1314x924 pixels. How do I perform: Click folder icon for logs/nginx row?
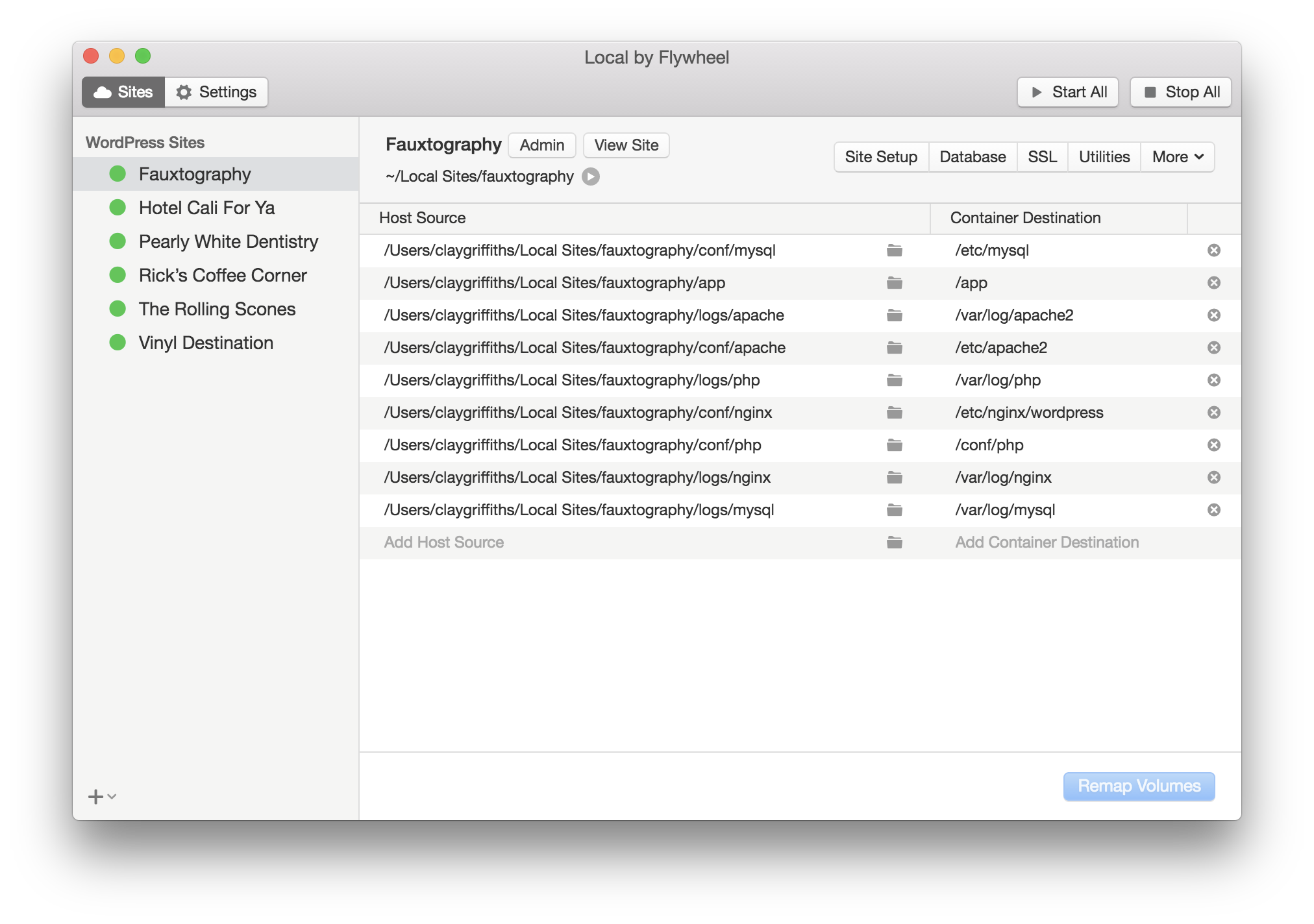[894, 478]
